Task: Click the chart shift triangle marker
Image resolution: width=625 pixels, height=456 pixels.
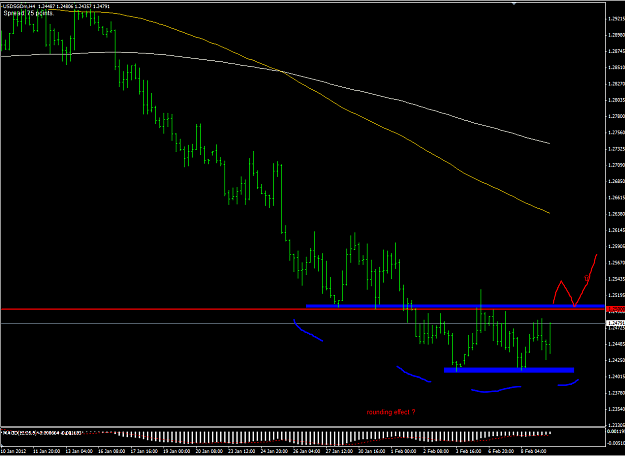Action: 514,4
